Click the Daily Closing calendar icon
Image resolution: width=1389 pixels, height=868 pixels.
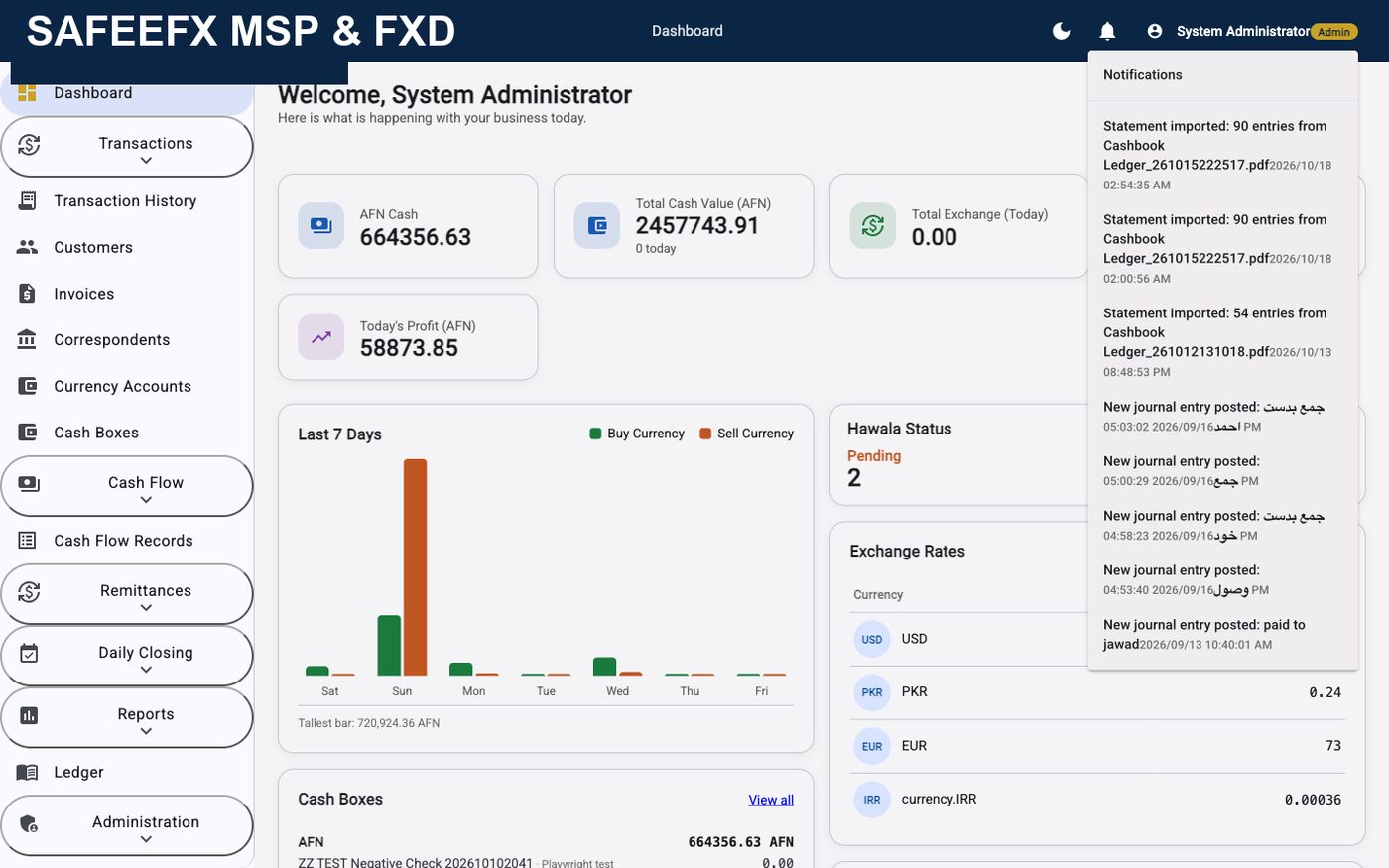coord(29,653)
